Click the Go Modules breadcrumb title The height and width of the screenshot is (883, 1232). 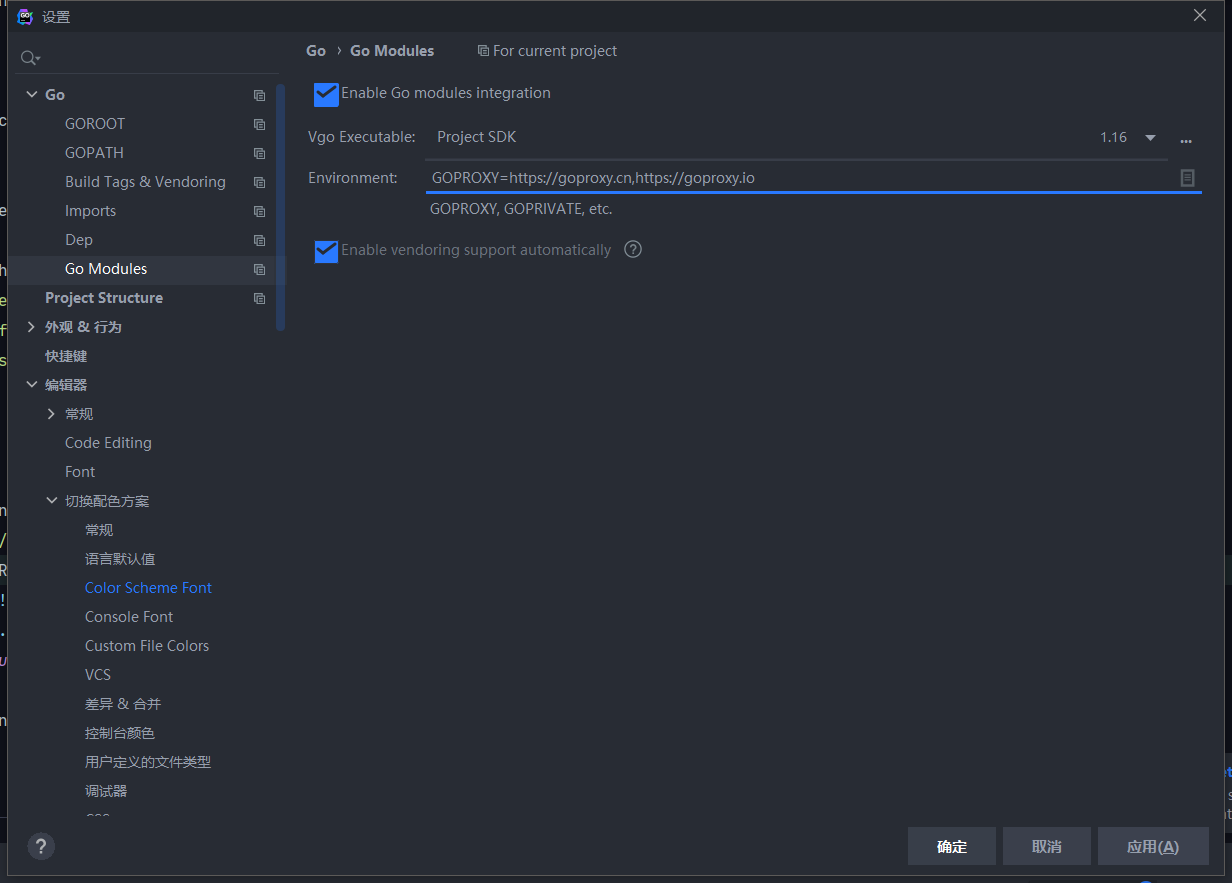pyautogui.click(x=392, y=51)
